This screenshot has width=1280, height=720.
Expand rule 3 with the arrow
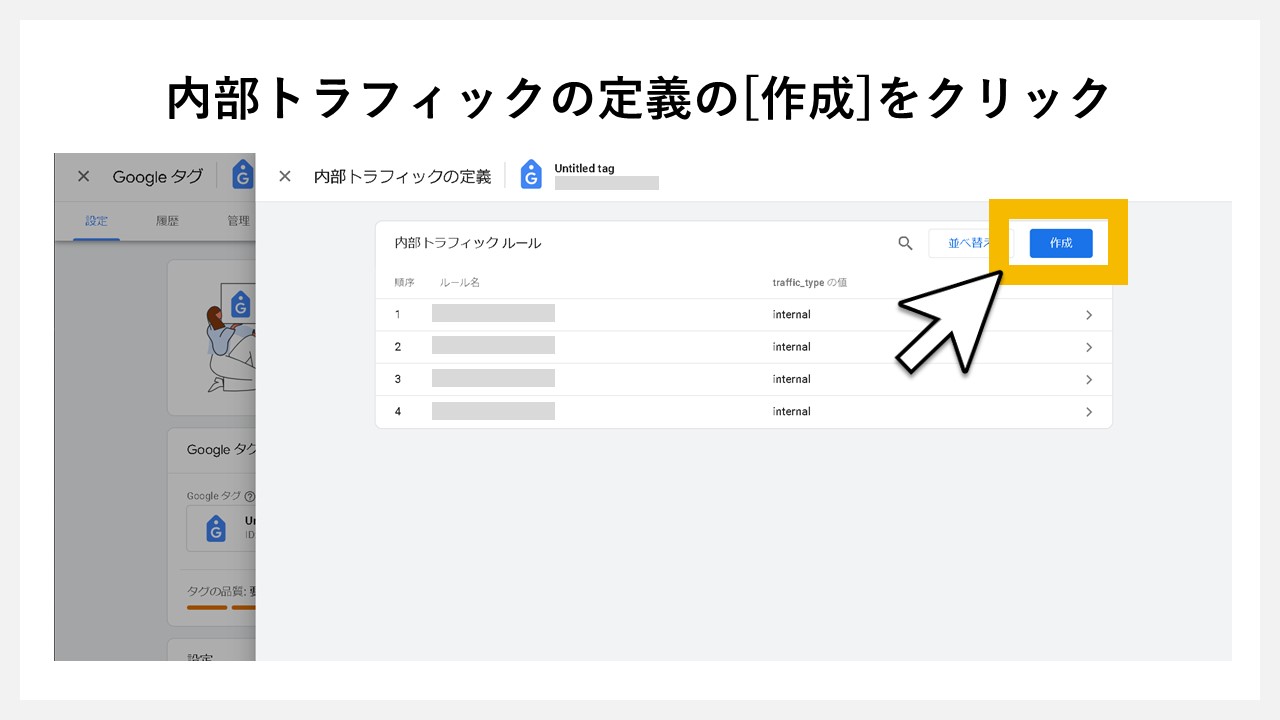point(1089,378)
